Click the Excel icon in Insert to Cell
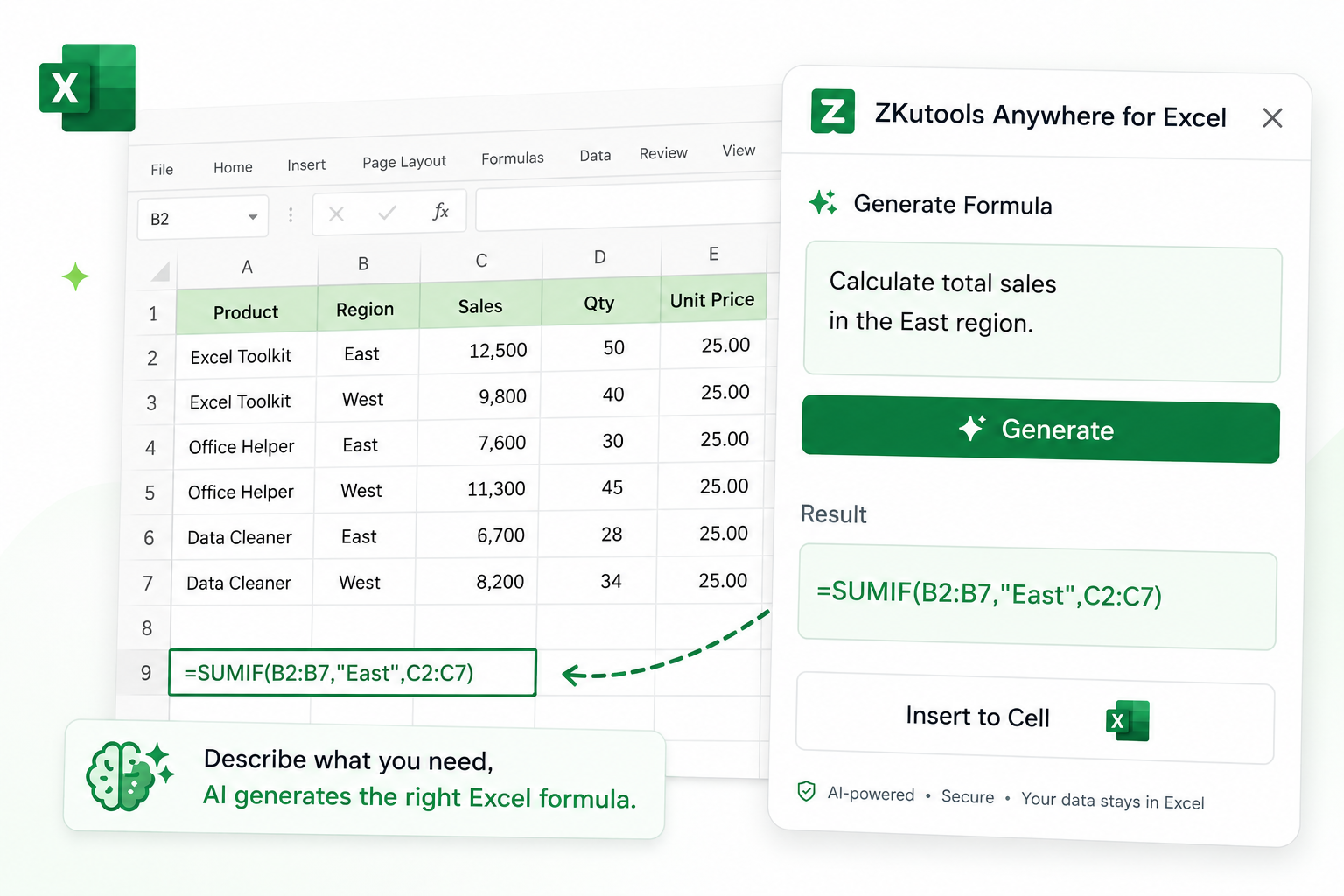 pyautogui.click(x=1128, y=720)
